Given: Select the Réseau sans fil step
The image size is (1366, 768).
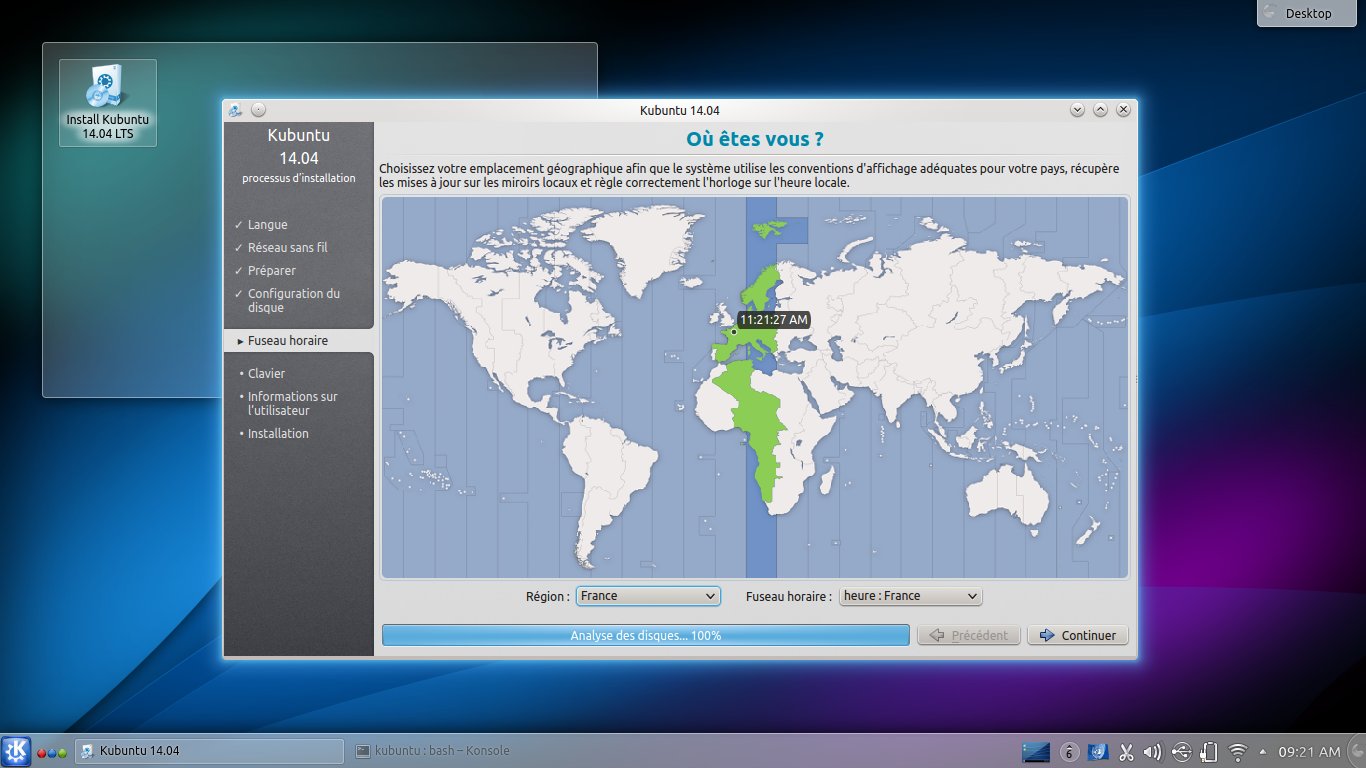Looking at the screenshot, I should 287,248.
